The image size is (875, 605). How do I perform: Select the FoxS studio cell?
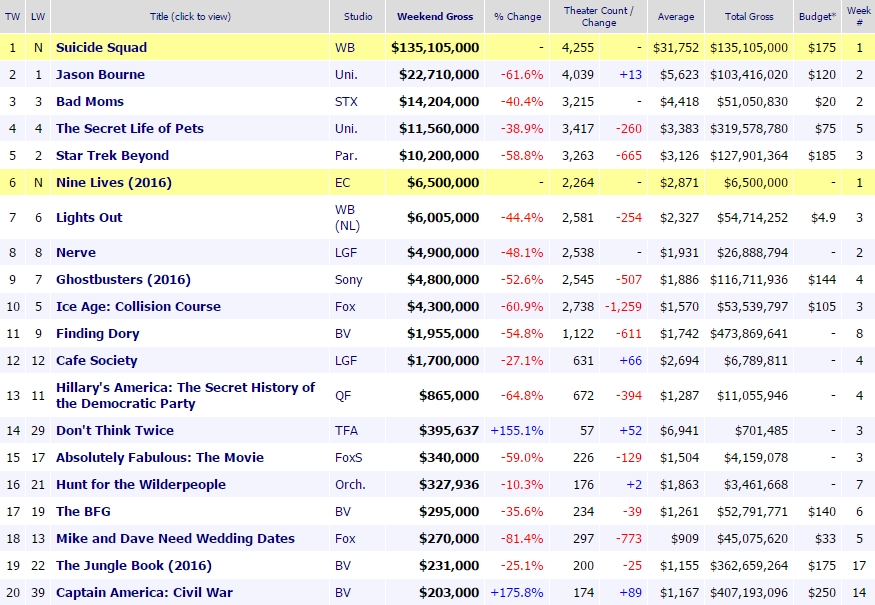(349, 457)
